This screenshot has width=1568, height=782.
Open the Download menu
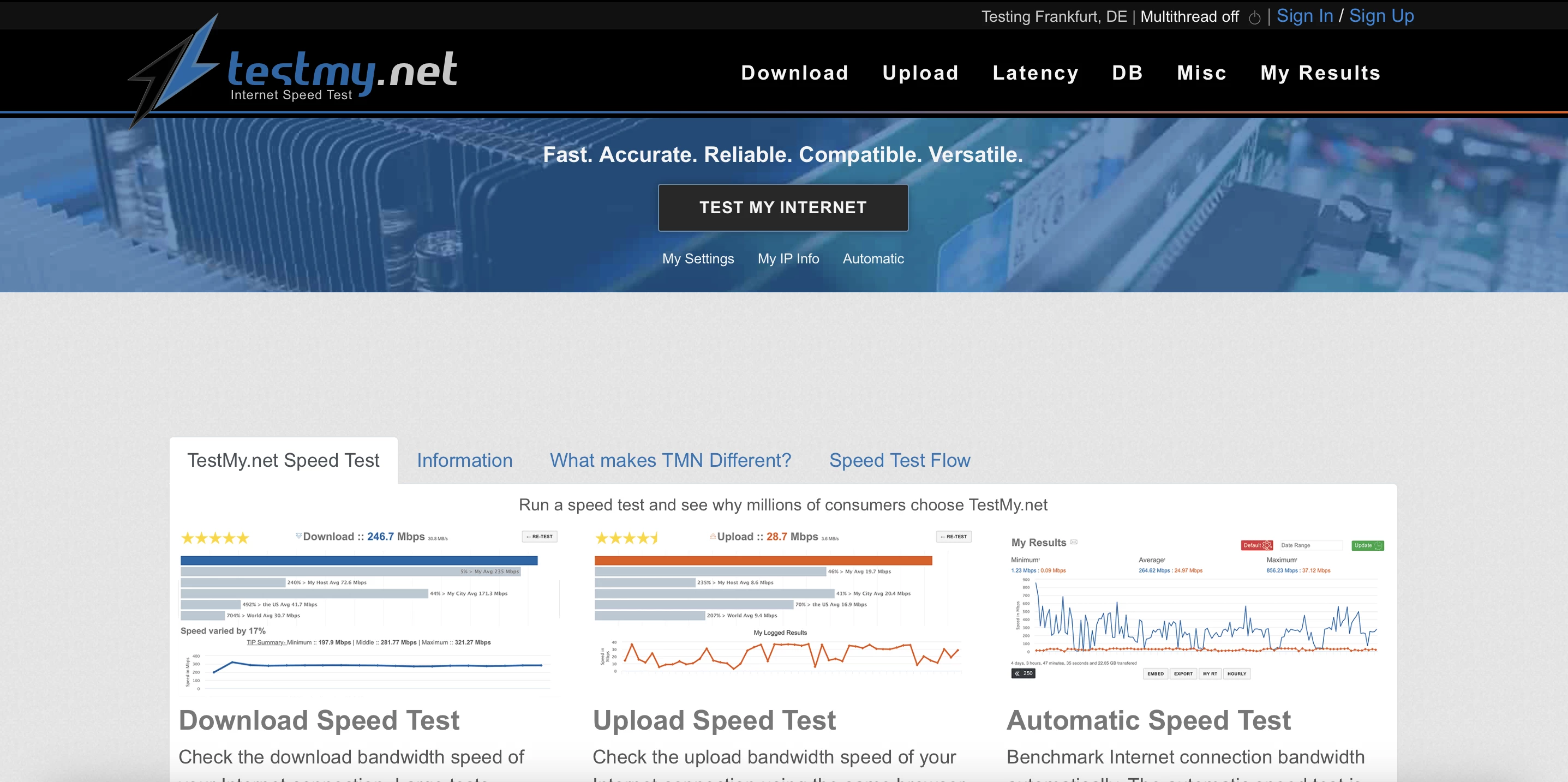[x=794, y=73]
